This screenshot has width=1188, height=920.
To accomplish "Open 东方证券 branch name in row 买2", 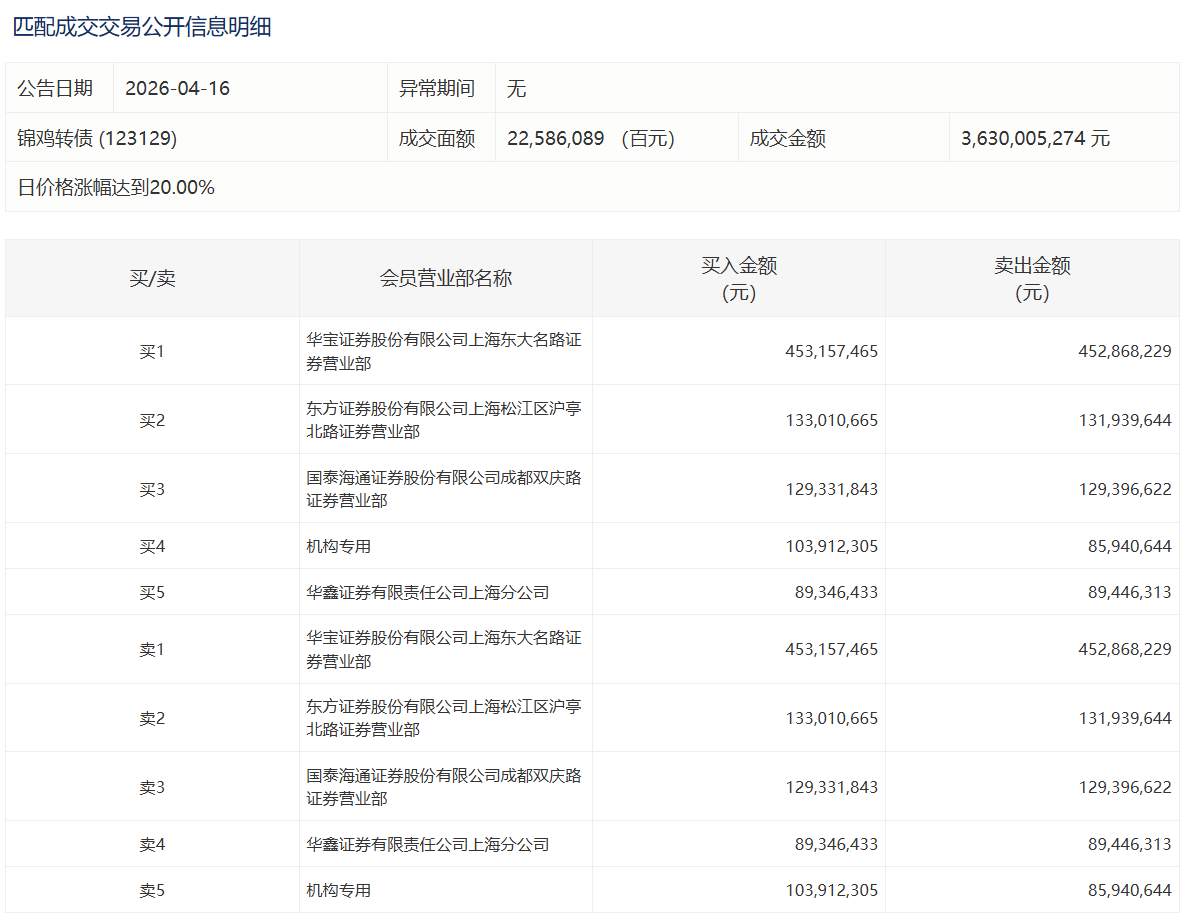I will 443,420.
